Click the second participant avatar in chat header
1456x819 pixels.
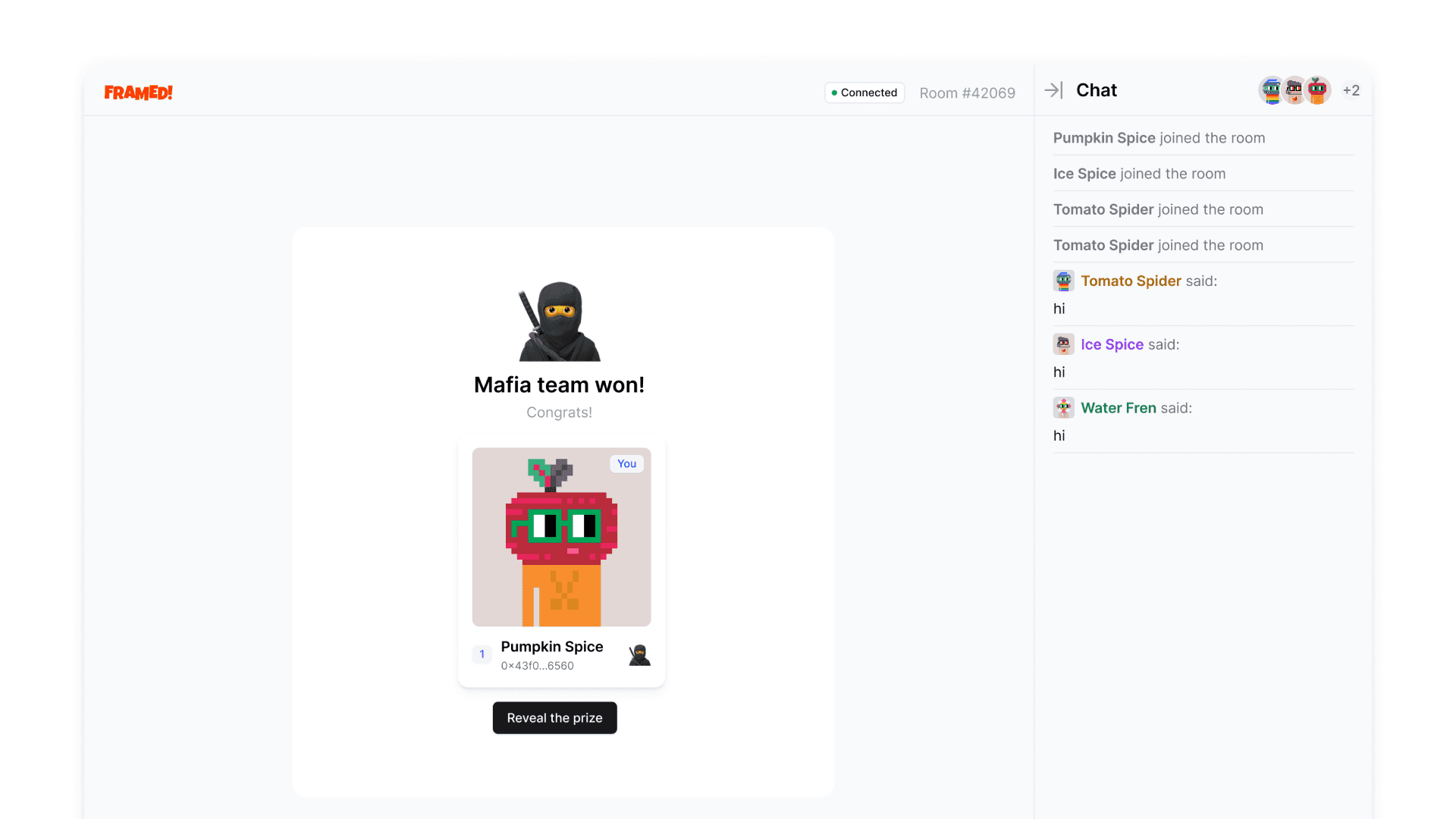pos(1294,90)
